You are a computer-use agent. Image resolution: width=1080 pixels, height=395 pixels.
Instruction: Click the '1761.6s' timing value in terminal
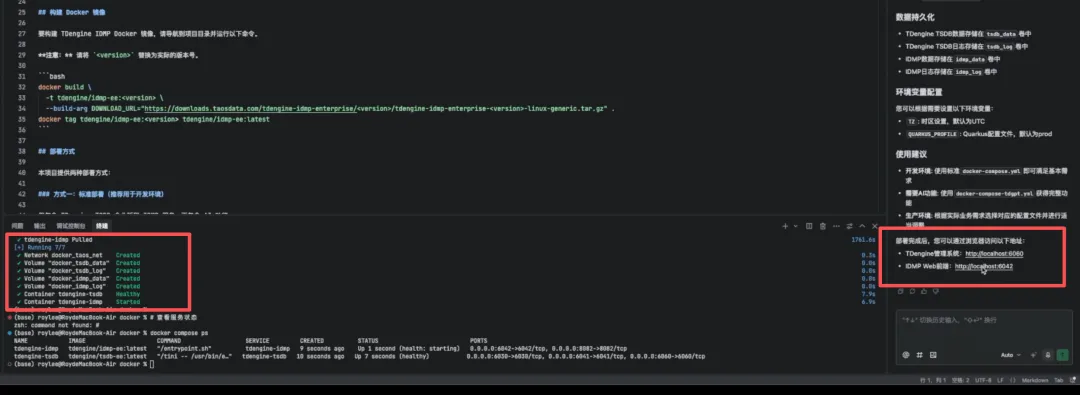[865, 240]
